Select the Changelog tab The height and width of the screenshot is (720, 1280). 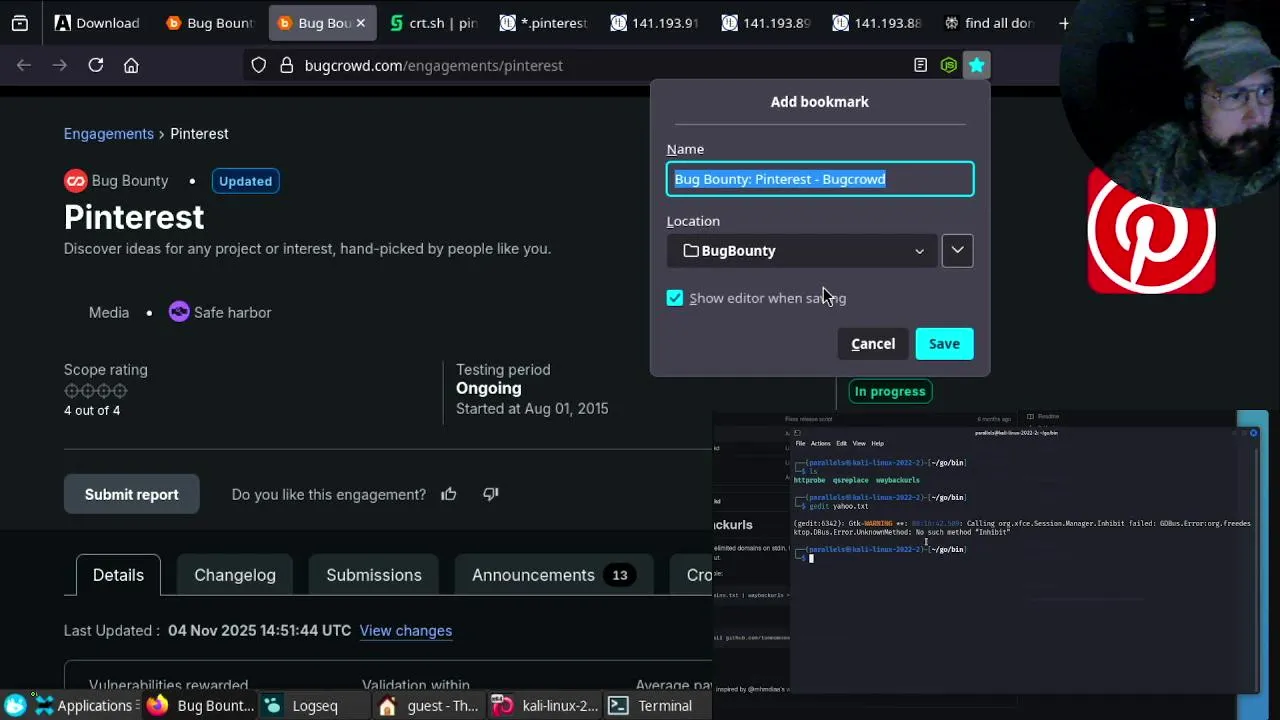pyautogui.click(x=235, y=575)
